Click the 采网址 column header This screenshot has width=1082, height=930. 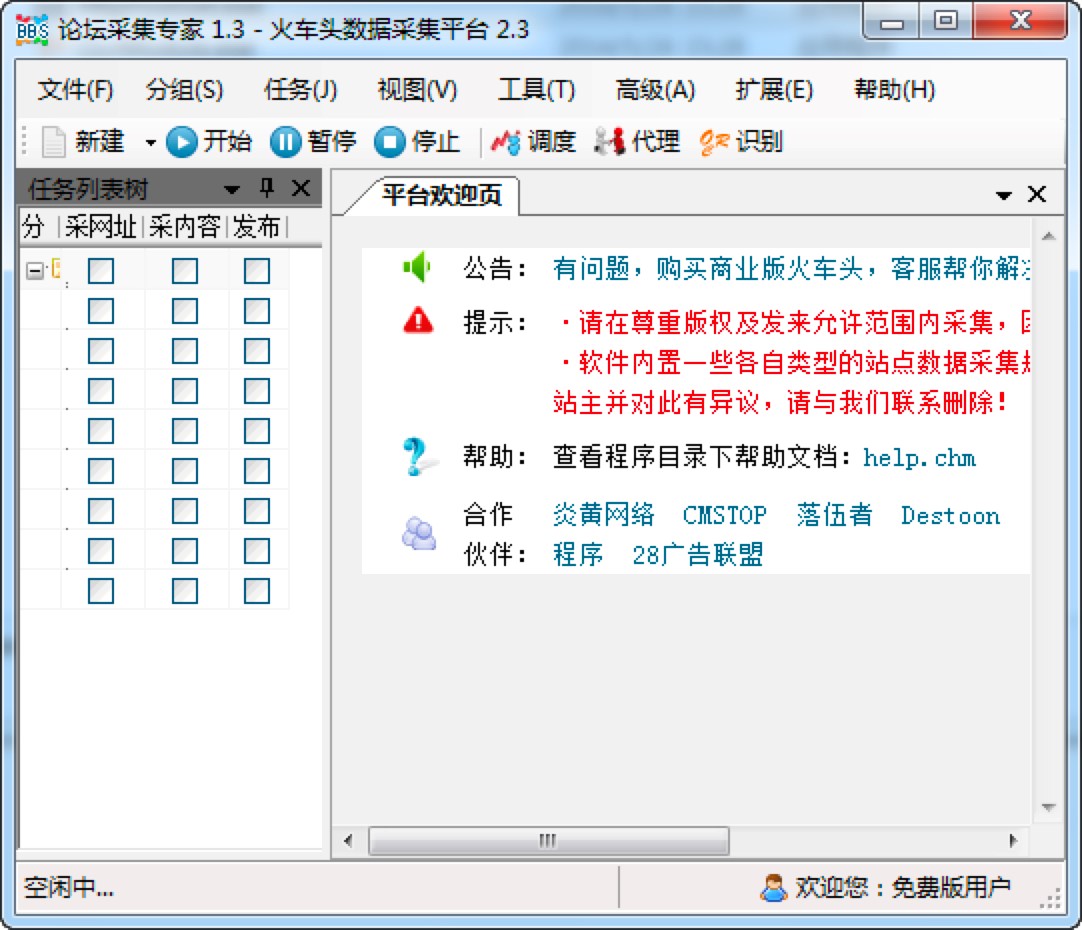(x=101, y=226)
